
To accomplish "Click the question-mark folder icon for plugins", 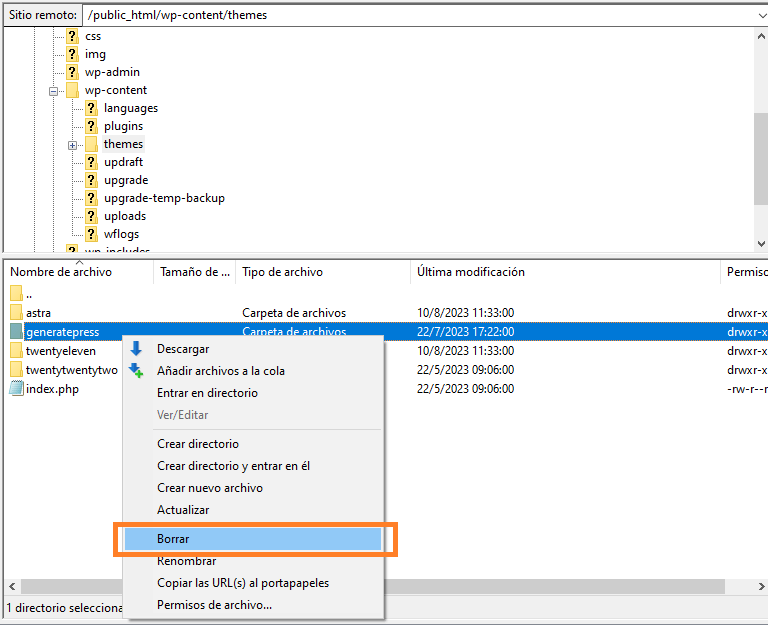I will tap(91, 126).
